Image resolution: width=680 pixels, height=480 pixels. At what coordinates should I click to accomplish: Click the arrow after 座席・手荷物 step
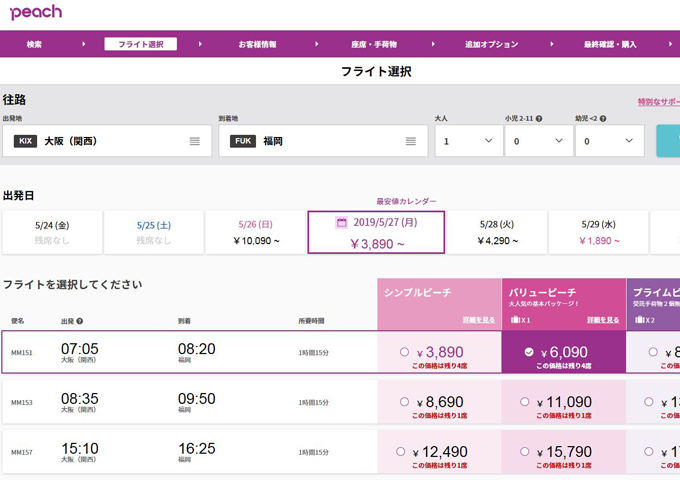point(433,44)
